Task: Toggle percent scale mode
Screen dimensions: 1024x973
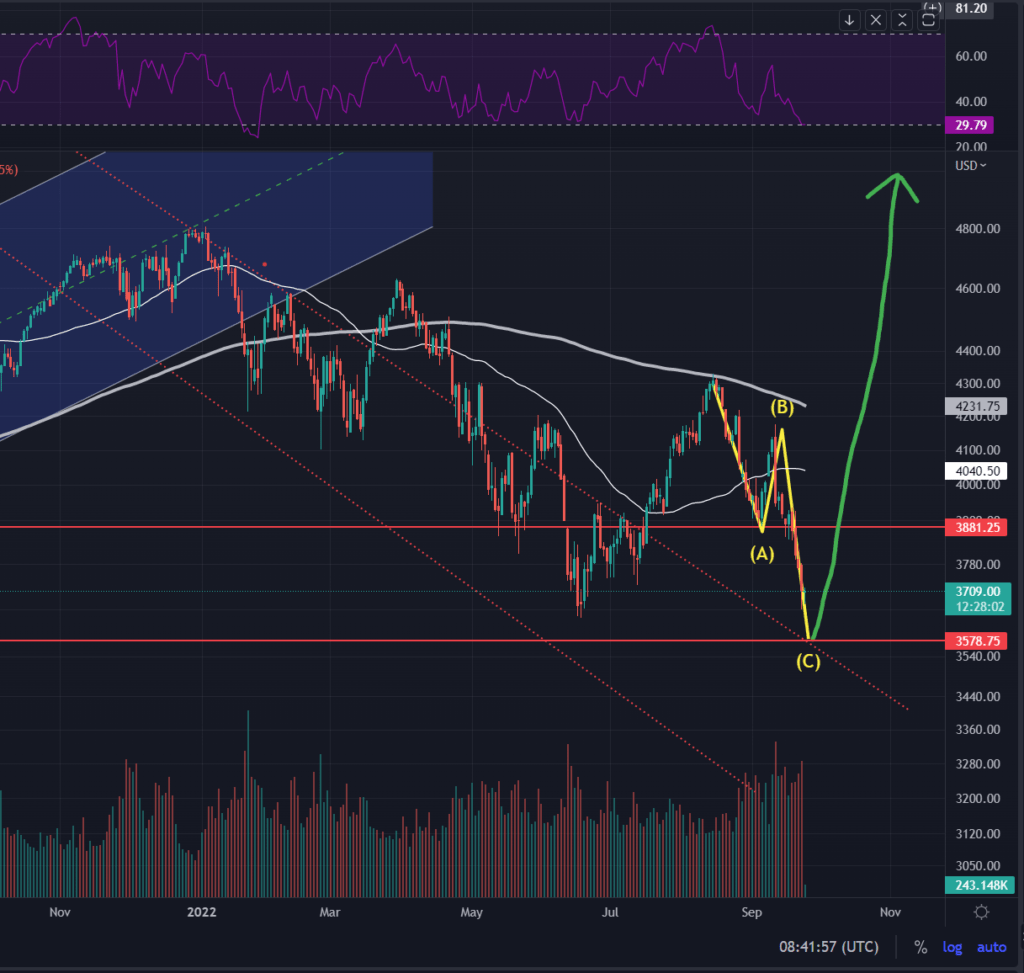Action: [x=920, y=947]
